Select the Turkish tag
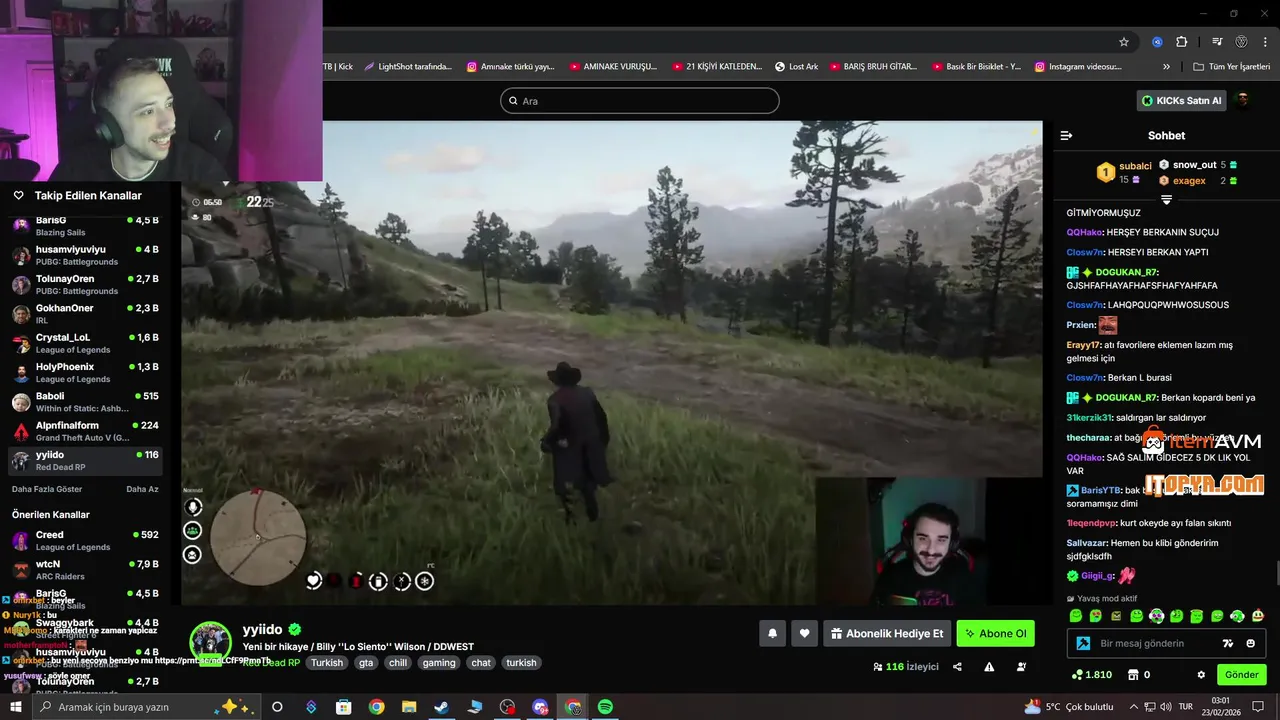This screenshot has height=720, width=1280. (326, 662)
